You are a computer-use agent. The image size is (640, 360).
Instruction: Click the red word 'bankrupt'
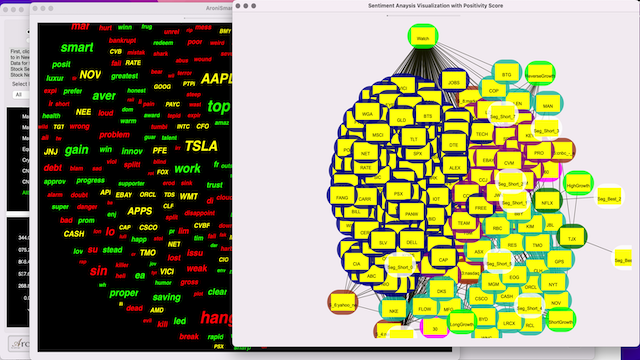(x=122, y=40)
